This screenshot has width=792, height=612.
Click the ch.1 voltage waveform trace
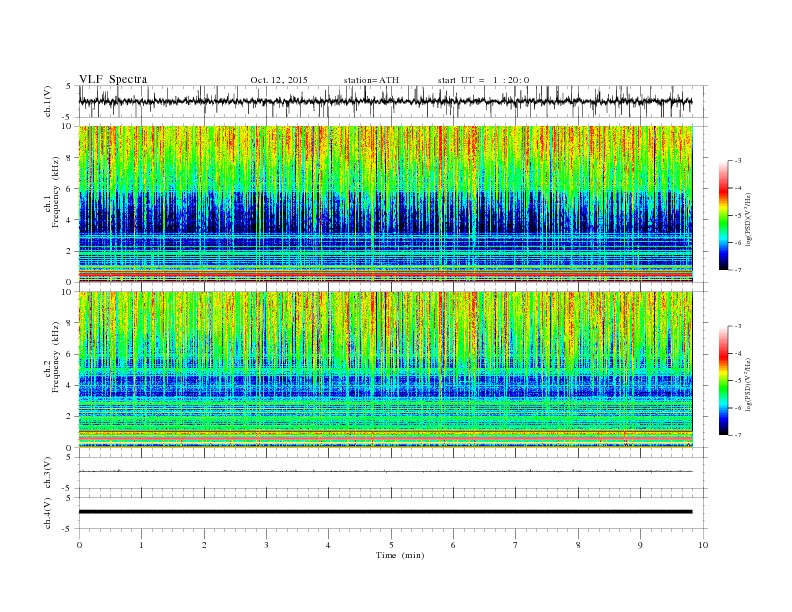pos(385,101)
